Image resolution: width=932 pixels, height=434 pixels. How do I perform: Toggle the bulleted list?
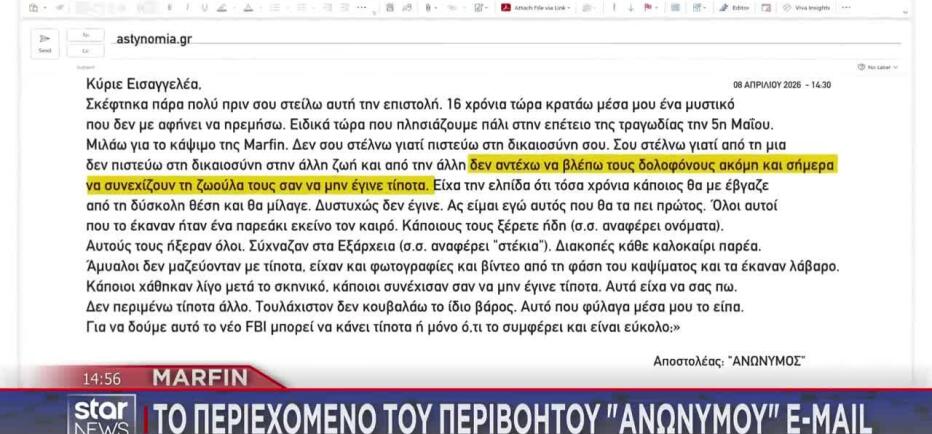click(x=275, y=8)
